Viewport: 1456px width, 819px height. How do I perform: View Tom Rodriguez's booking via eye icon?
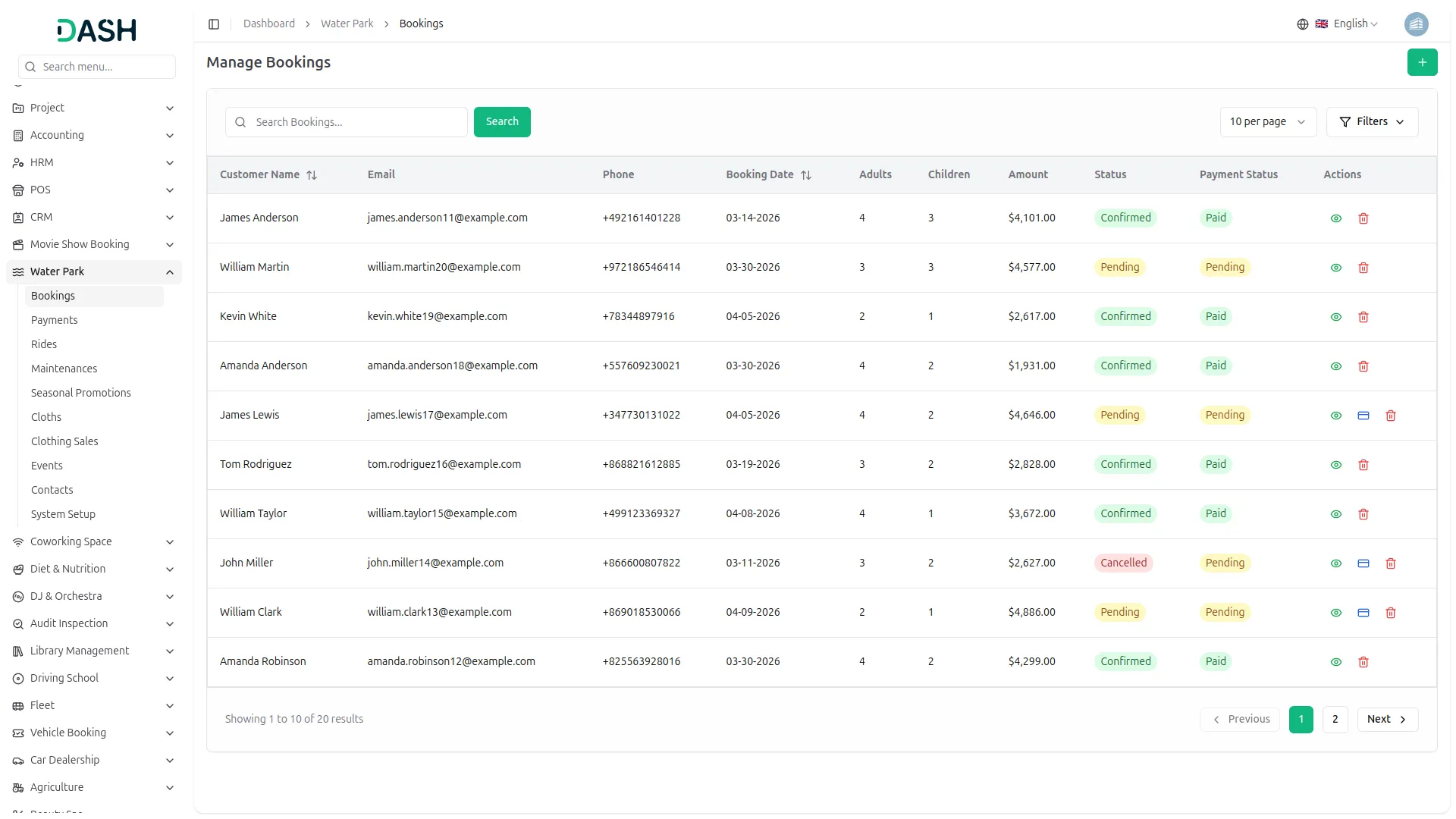coord(1335,465)
